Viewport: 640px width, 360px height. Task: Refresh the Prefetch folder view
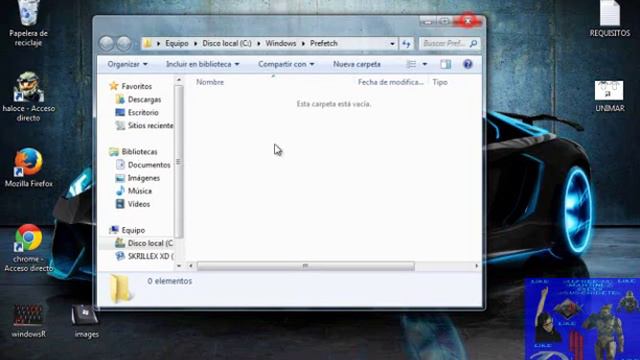coord(406,43)
